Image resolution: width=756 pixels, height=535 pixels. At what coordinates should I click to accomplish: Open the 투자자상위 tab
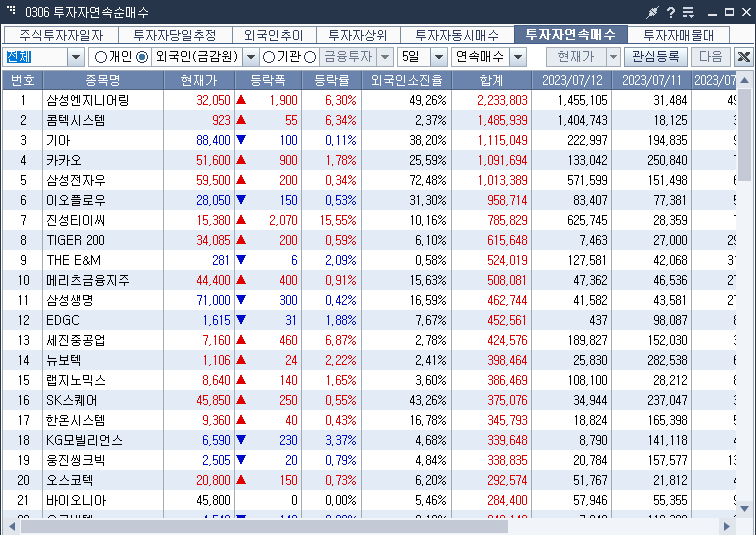coord(358,35)
